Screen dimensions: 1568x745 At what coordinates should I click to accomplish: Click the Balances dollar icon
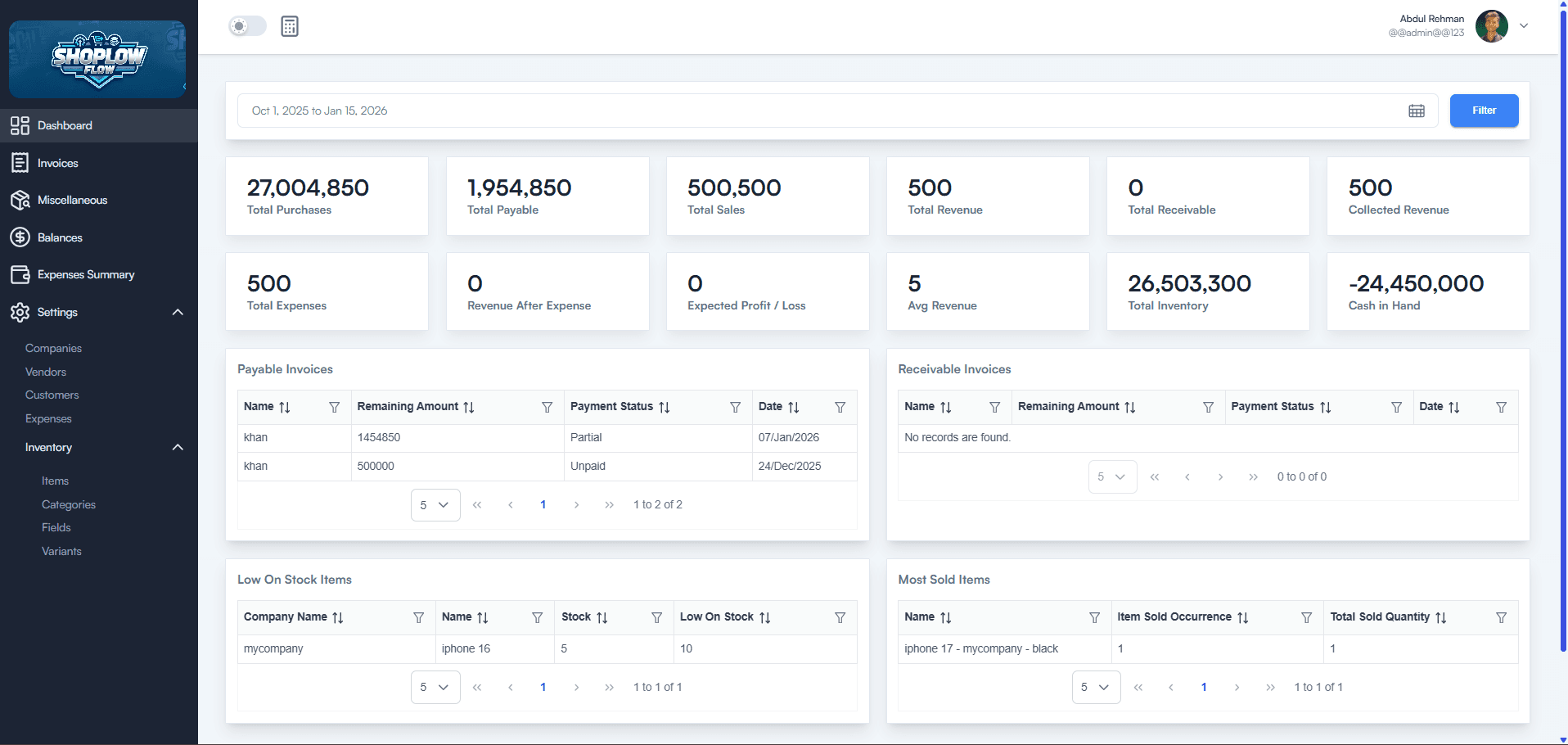click(x=20, y=237)
